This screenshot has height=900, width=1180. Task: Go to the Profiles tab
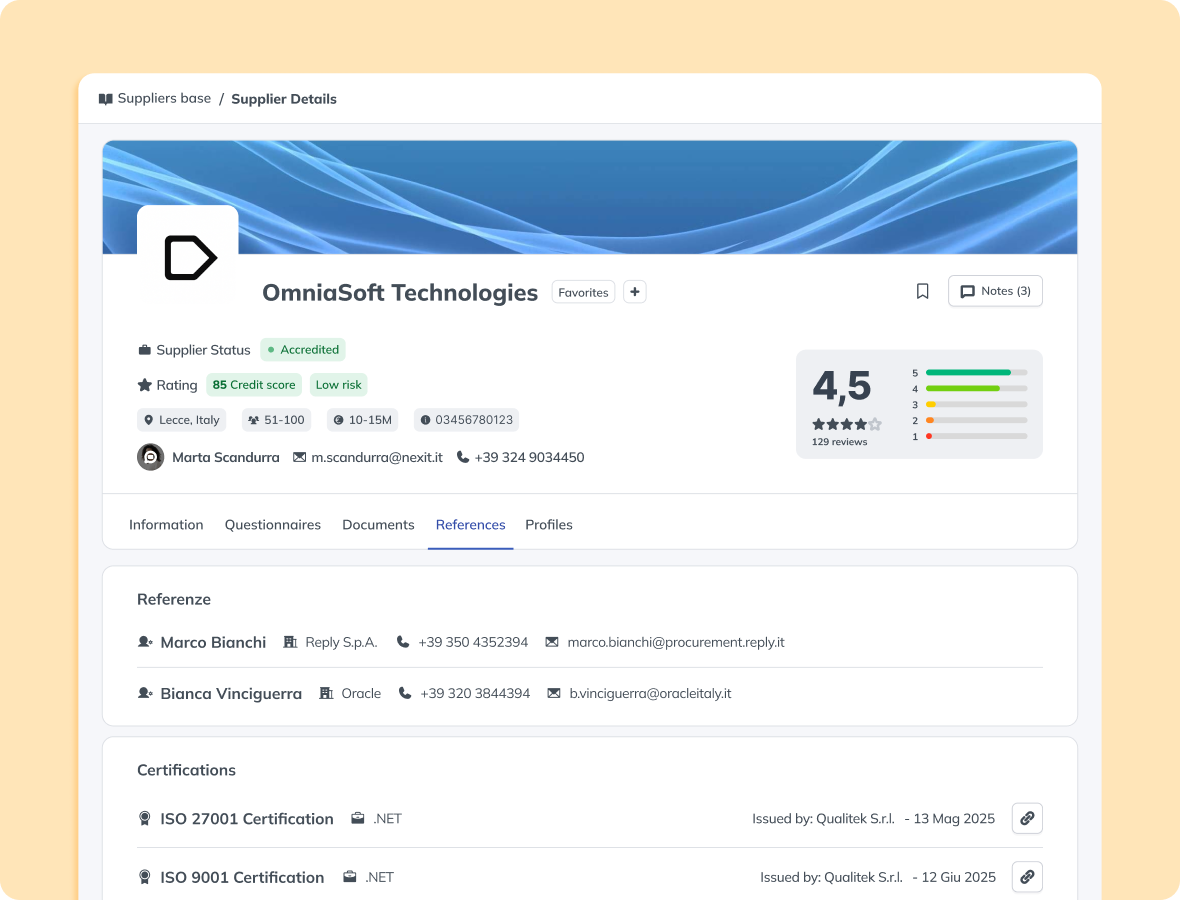(x=549, y=524)
